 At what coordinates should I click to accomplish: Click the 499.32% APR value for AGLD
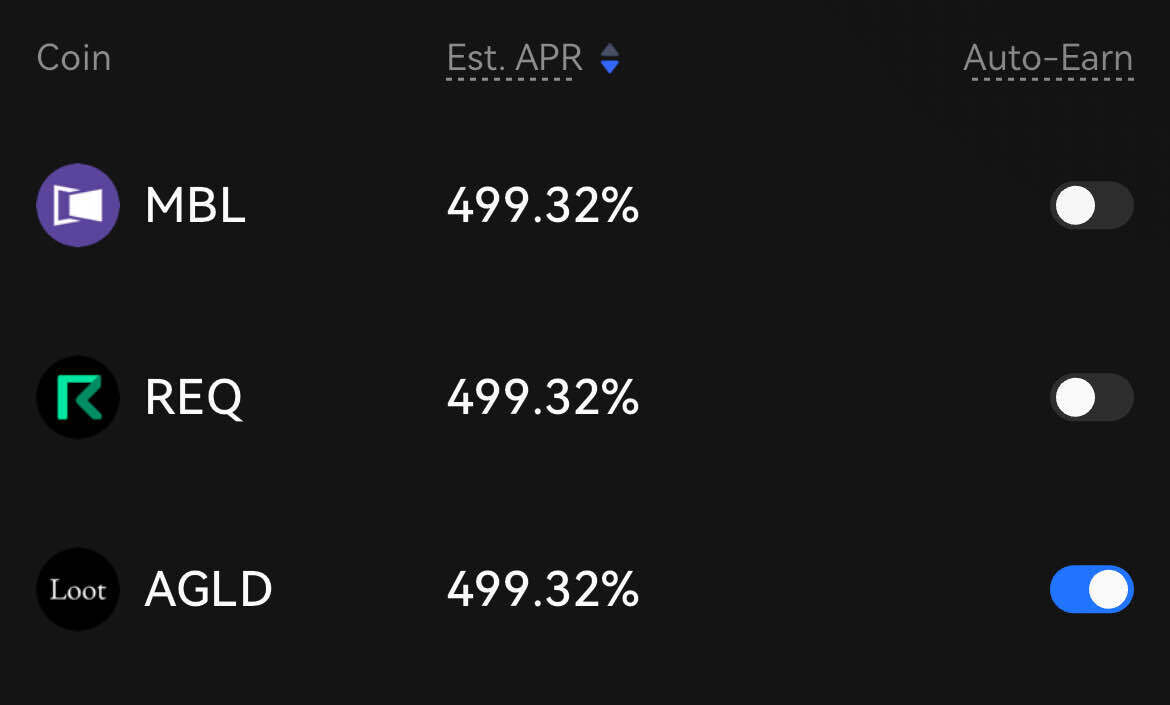click(542, 589)
